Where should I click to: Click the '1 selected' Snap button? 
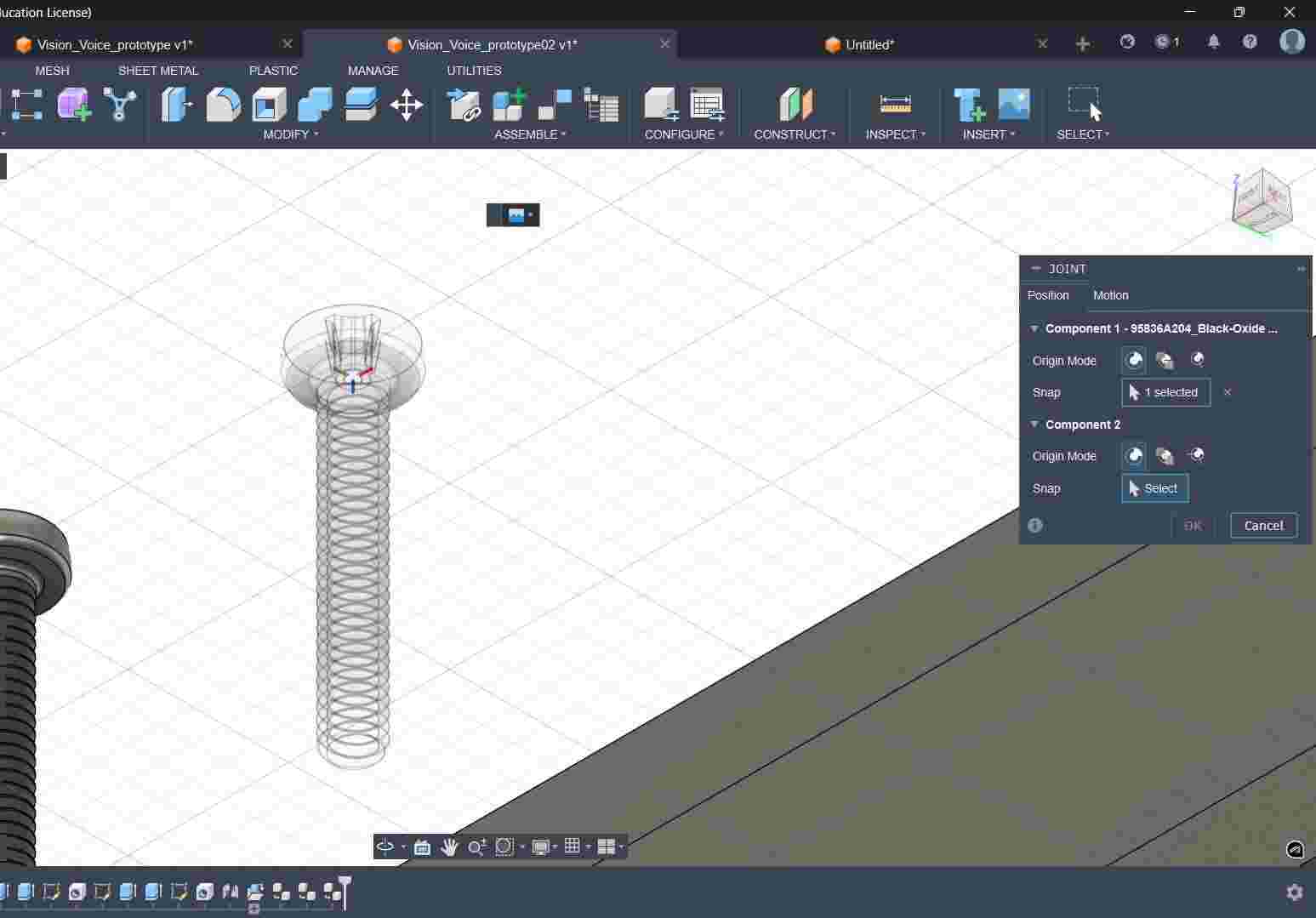pyautogui.click(x=1165, y=392)
